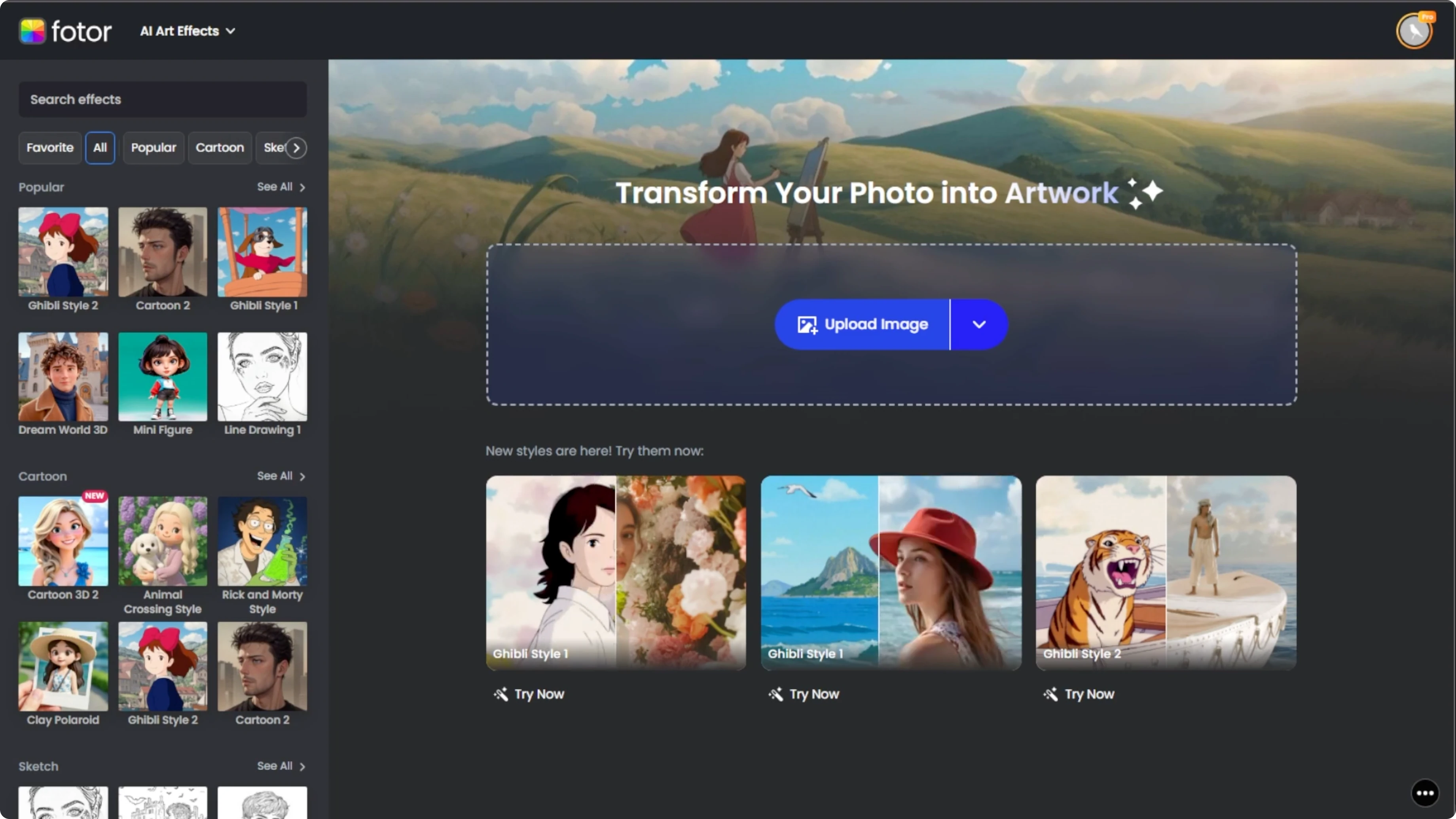
Task: Open See All for Cartoon effects
Action: pyautogui.click(x=281, y=476)
